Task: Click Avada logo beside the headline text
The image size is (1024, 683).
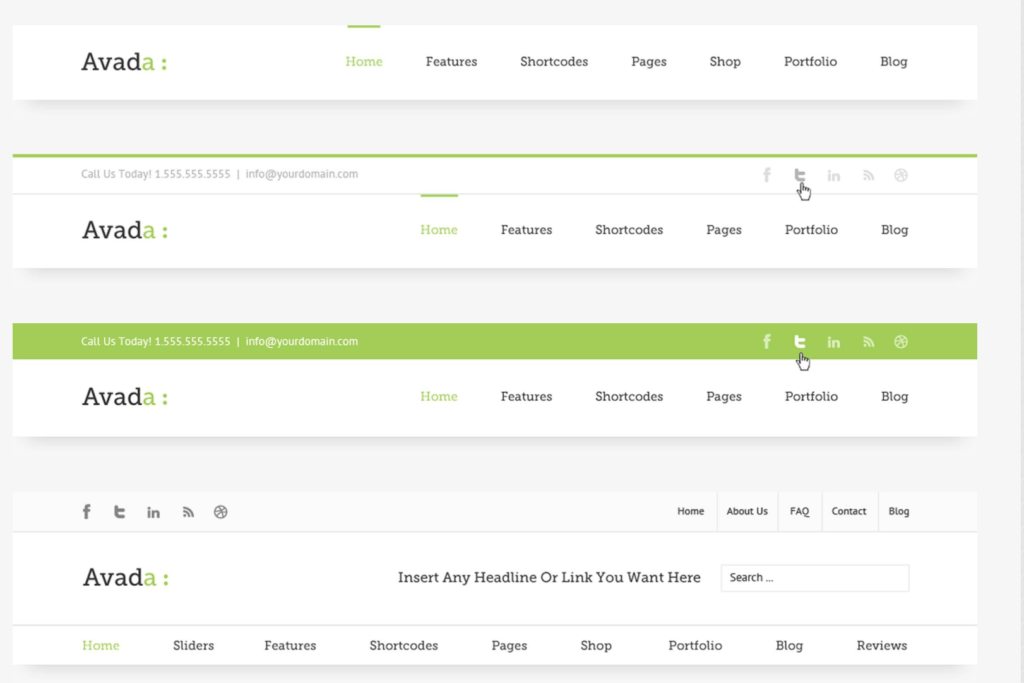Action: [125, 577]
